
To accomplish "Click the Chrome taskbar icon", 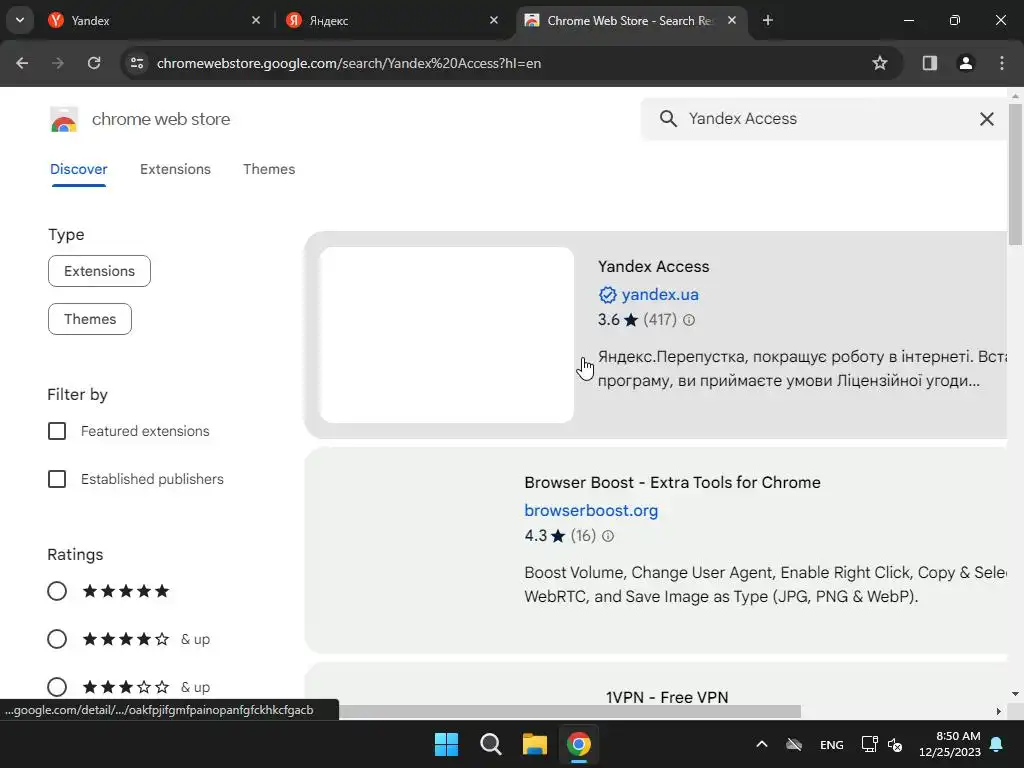I will coord(579,744).
